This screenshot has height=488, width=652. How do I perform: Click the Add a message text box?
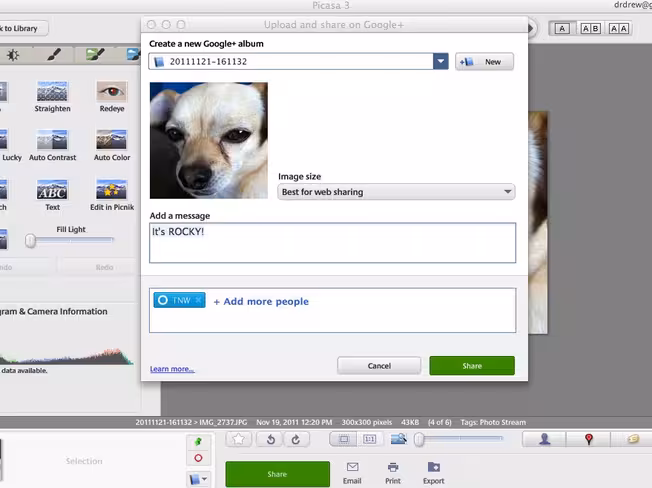click(333, 243)
